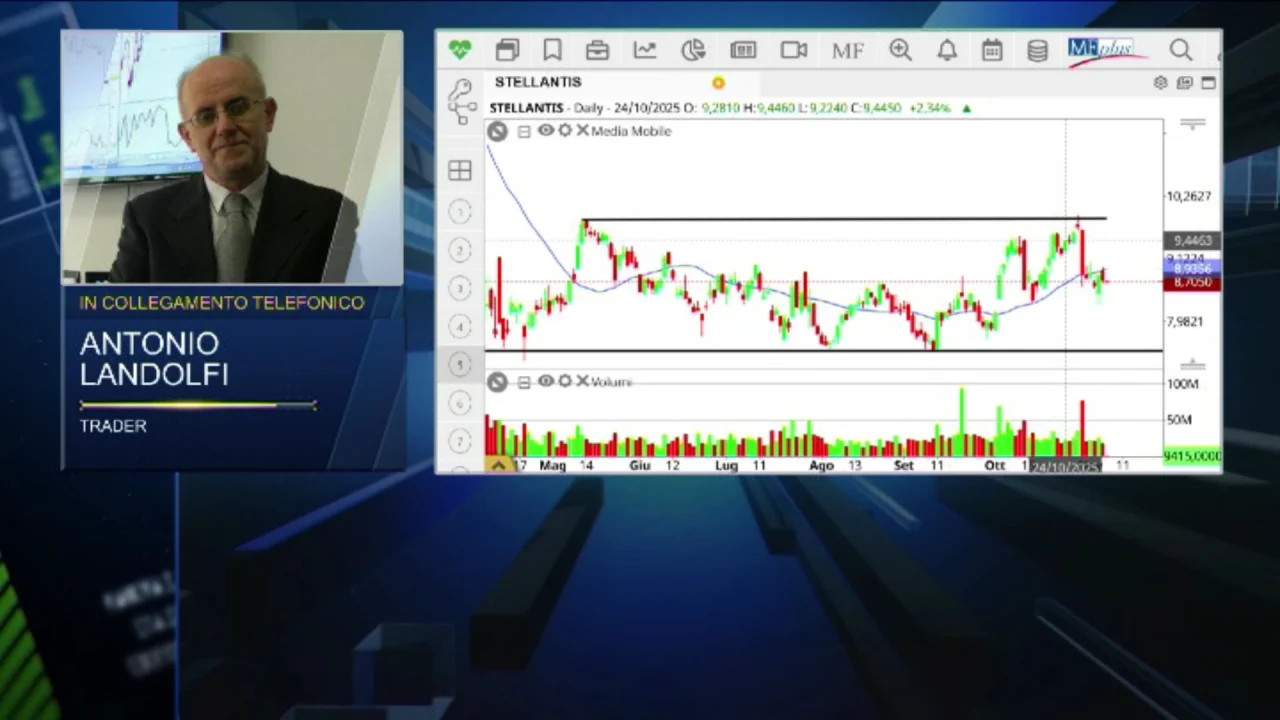Click the STELLANTIS title tab

538,82
